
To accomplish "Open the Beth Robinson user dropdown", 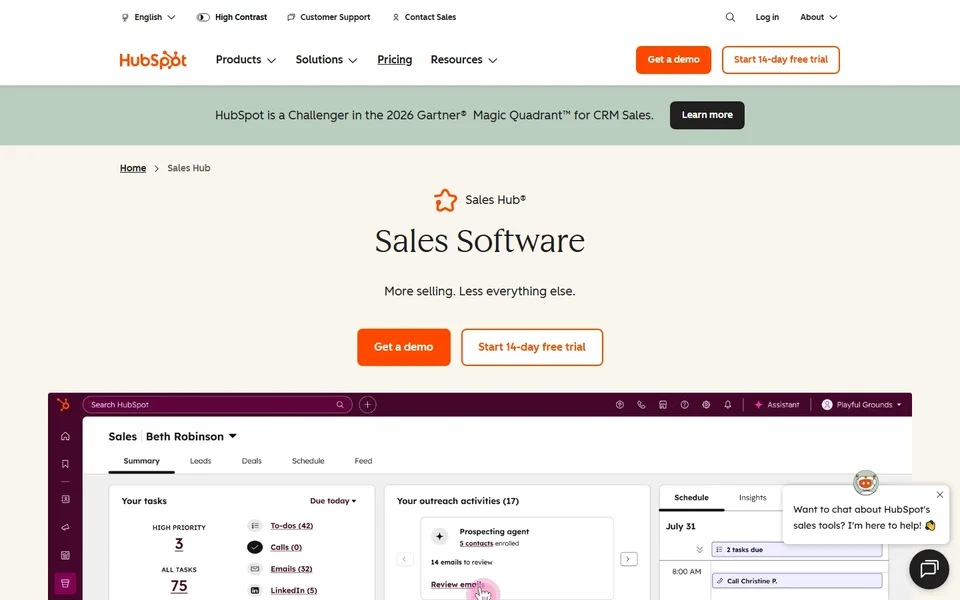I will [x=191, y=437].
